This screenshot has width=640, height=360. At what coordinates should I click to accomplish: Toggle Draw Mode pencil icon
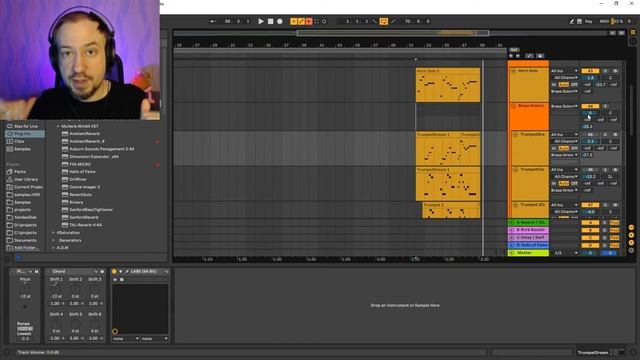572,21
